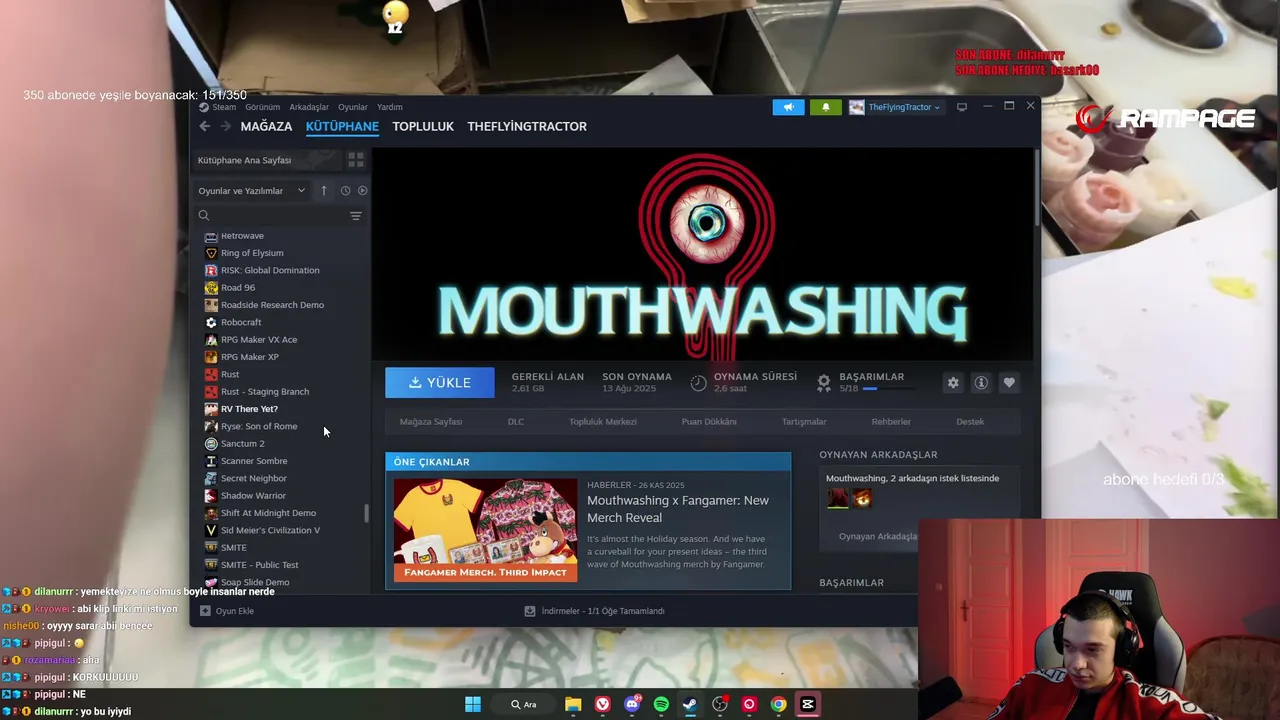Open the Arkadaşlar menu
The width and height of the screenshot is (1280, 720).
click(x=309, y=107)
